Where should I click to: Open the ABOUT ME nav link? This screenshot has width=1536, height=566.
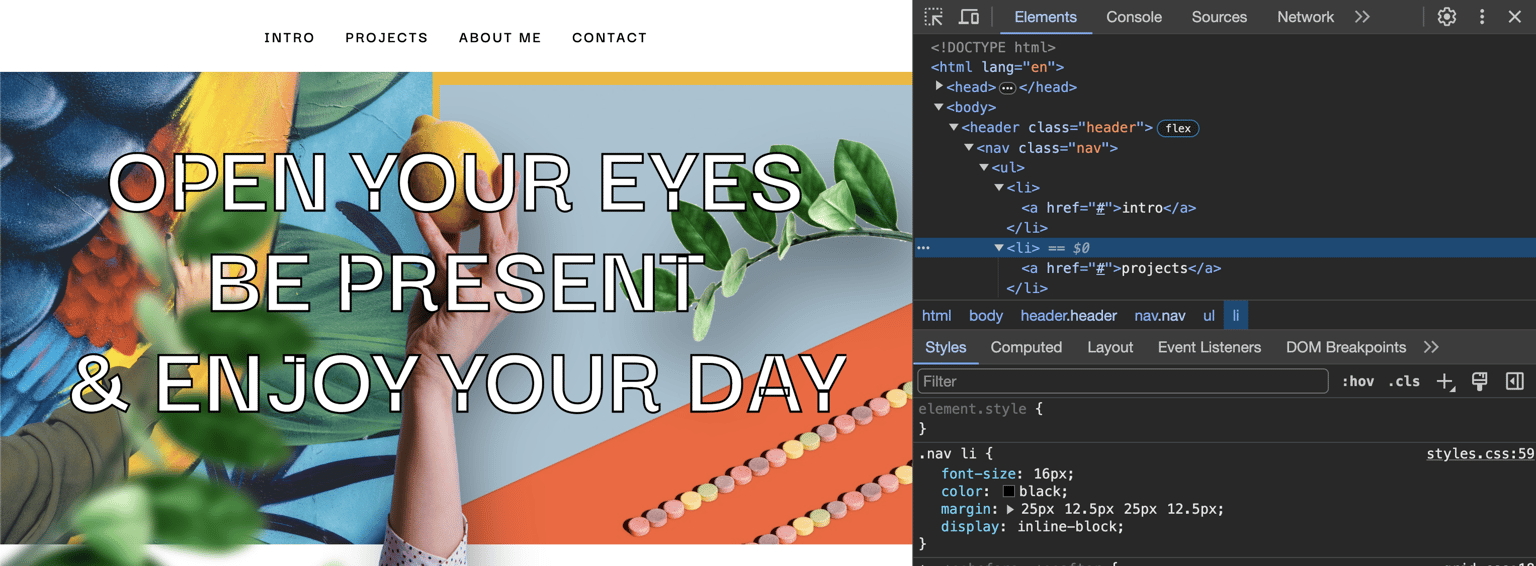pyautogui.click(x=500, y=38)
